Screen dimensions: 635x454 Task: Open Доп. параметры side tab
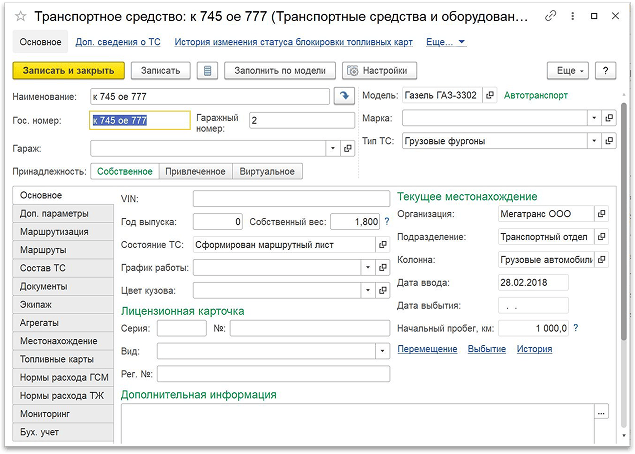pyautogui.click(x=63, y=213)
